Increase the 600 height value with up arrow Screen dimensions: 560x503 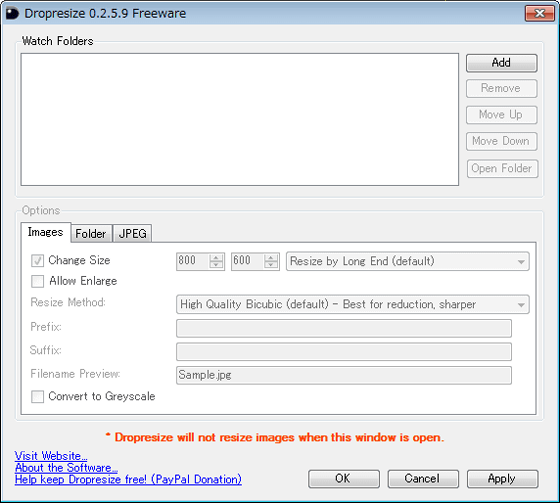(271, 258)
